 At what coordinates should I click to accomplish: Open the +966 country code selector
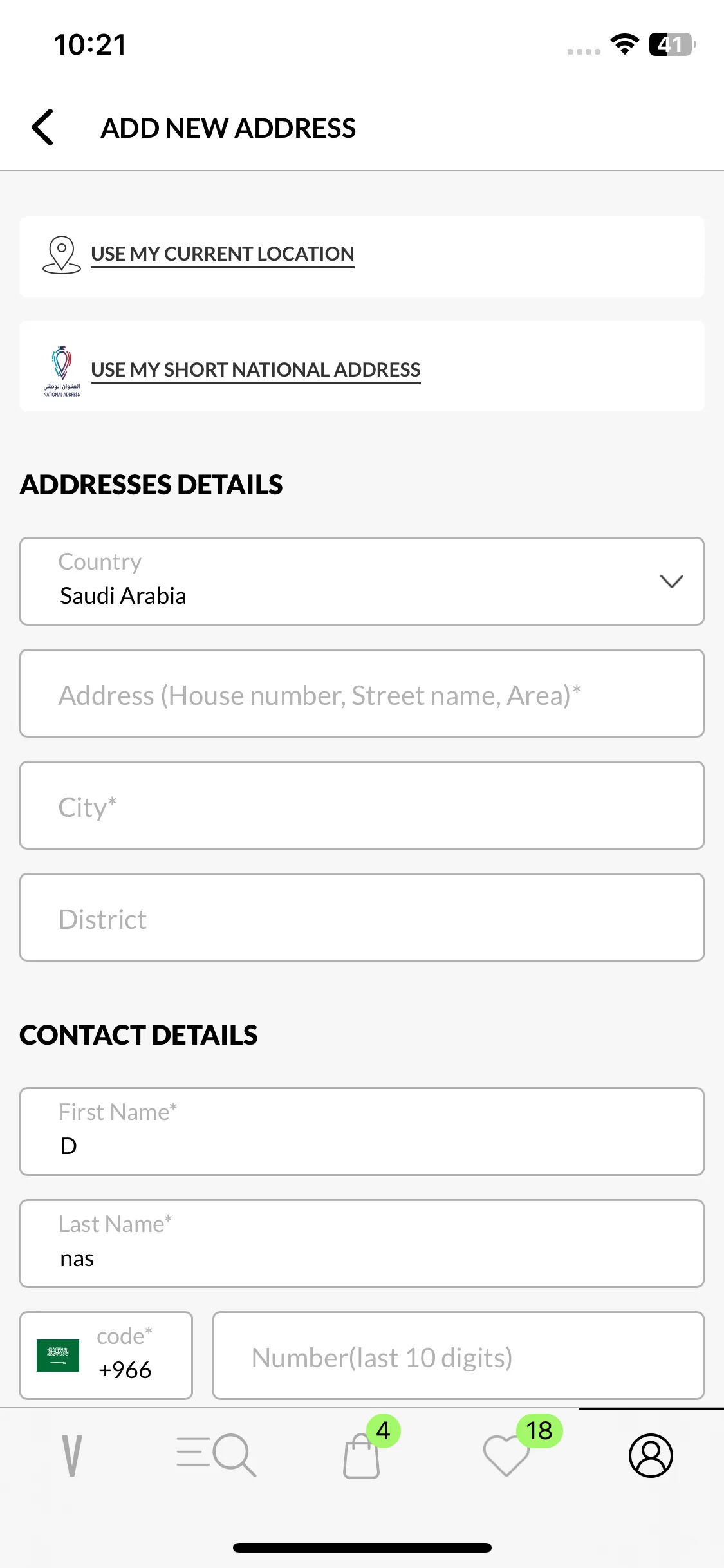tap(106, 1356)
